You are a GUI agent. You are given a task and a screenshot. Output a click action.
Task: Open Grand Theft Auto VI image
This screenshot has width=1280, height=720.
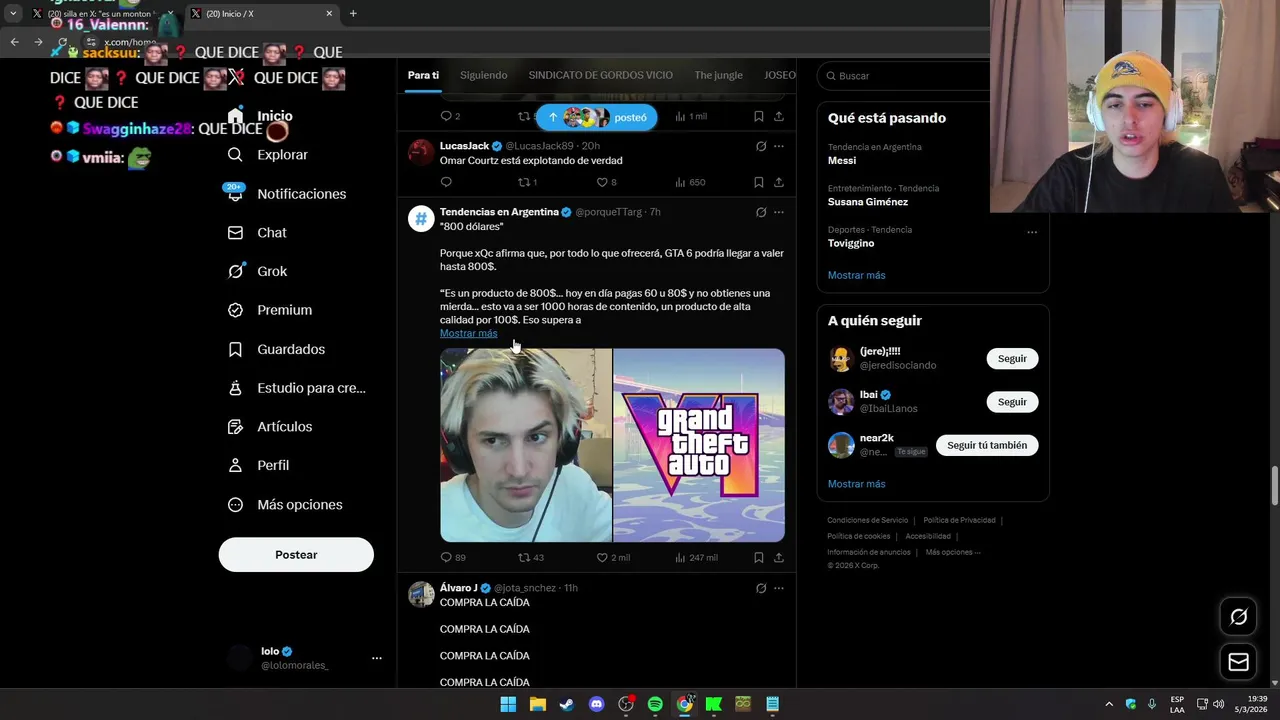click(699, 445)
